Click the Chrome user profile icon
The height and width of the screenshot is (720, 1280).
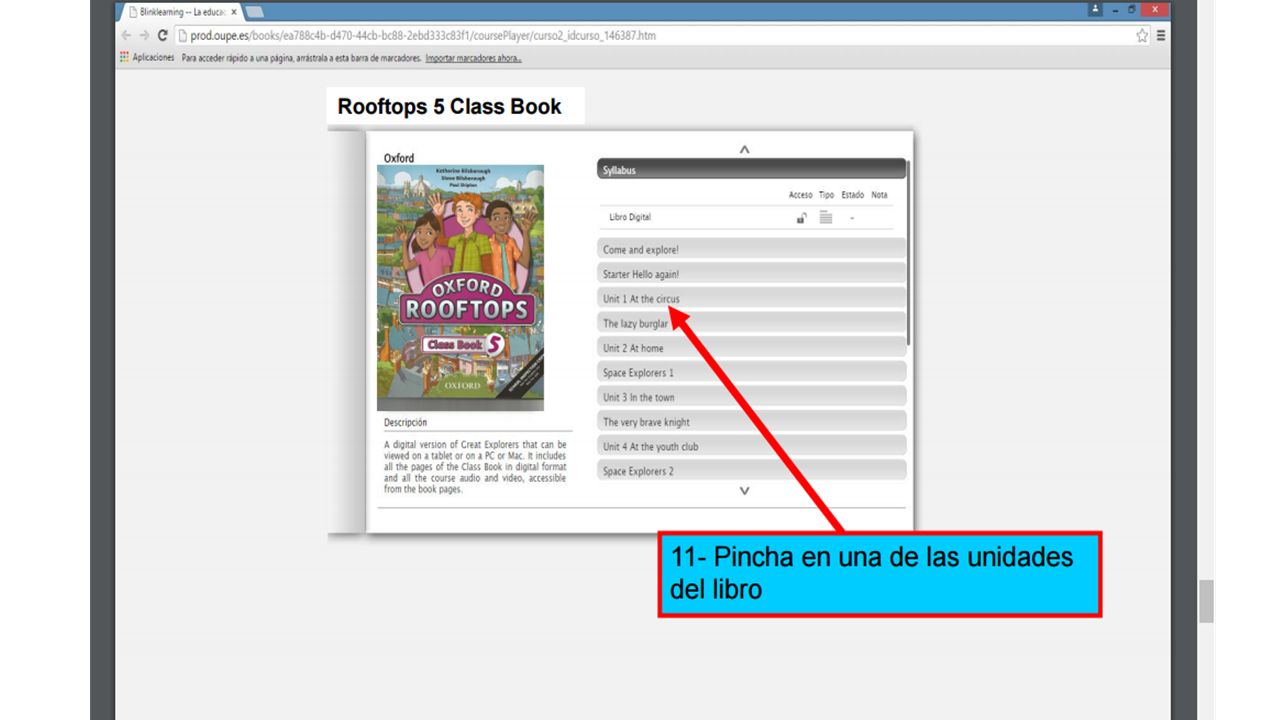click(1096, 9)
